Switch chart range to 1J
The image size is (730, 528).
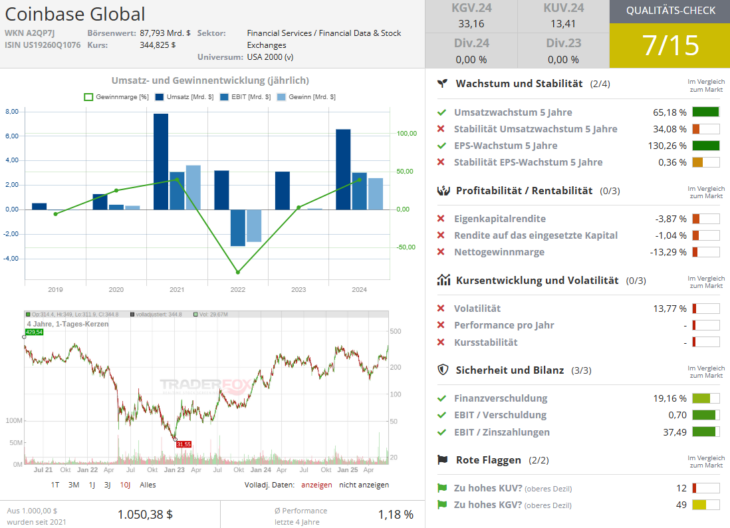(x=92, y=485)
